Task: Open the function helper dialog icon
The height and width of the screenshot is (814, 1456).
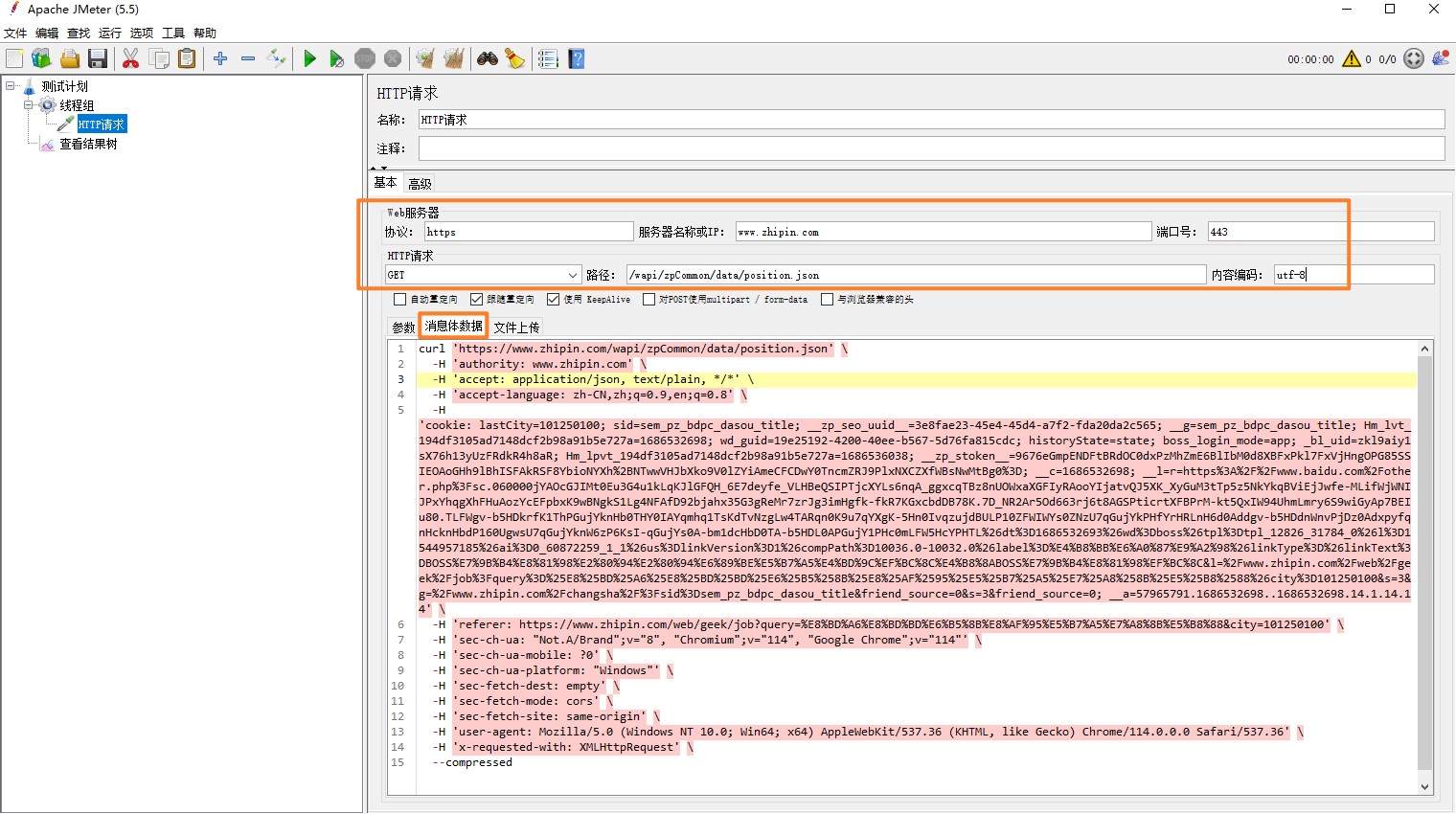Action: pyautogui.click(x=548, y=58)
